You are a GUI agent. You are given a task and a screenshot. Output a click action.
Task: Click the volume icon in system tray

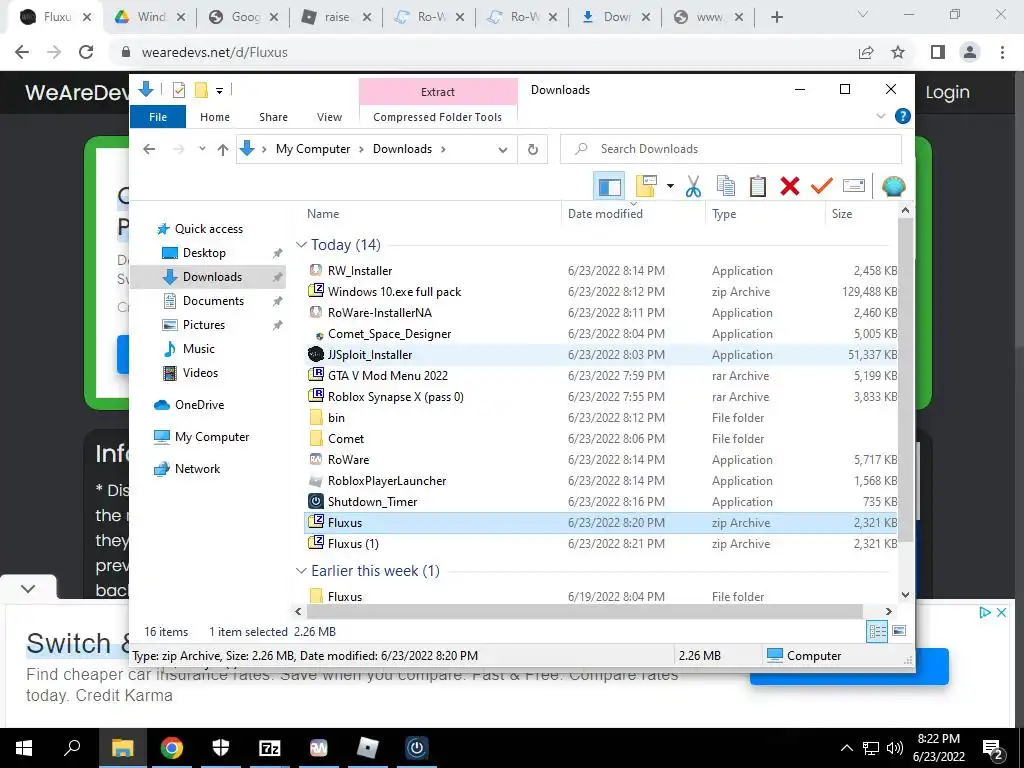(x=895, y=748)
